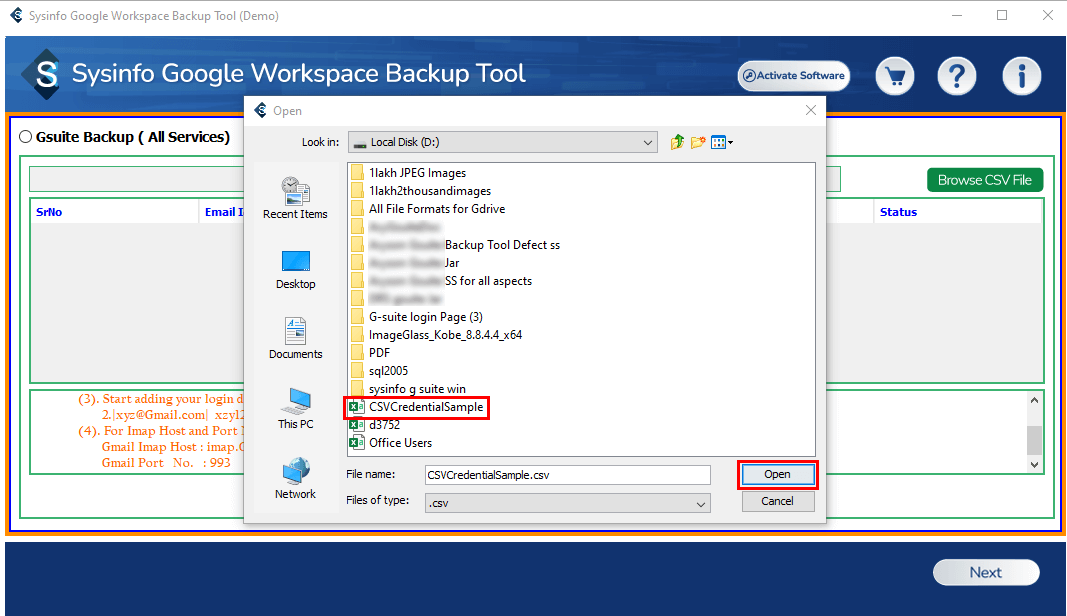Close the Open dialog window
1067x616 pixels.
coord(810,110)
